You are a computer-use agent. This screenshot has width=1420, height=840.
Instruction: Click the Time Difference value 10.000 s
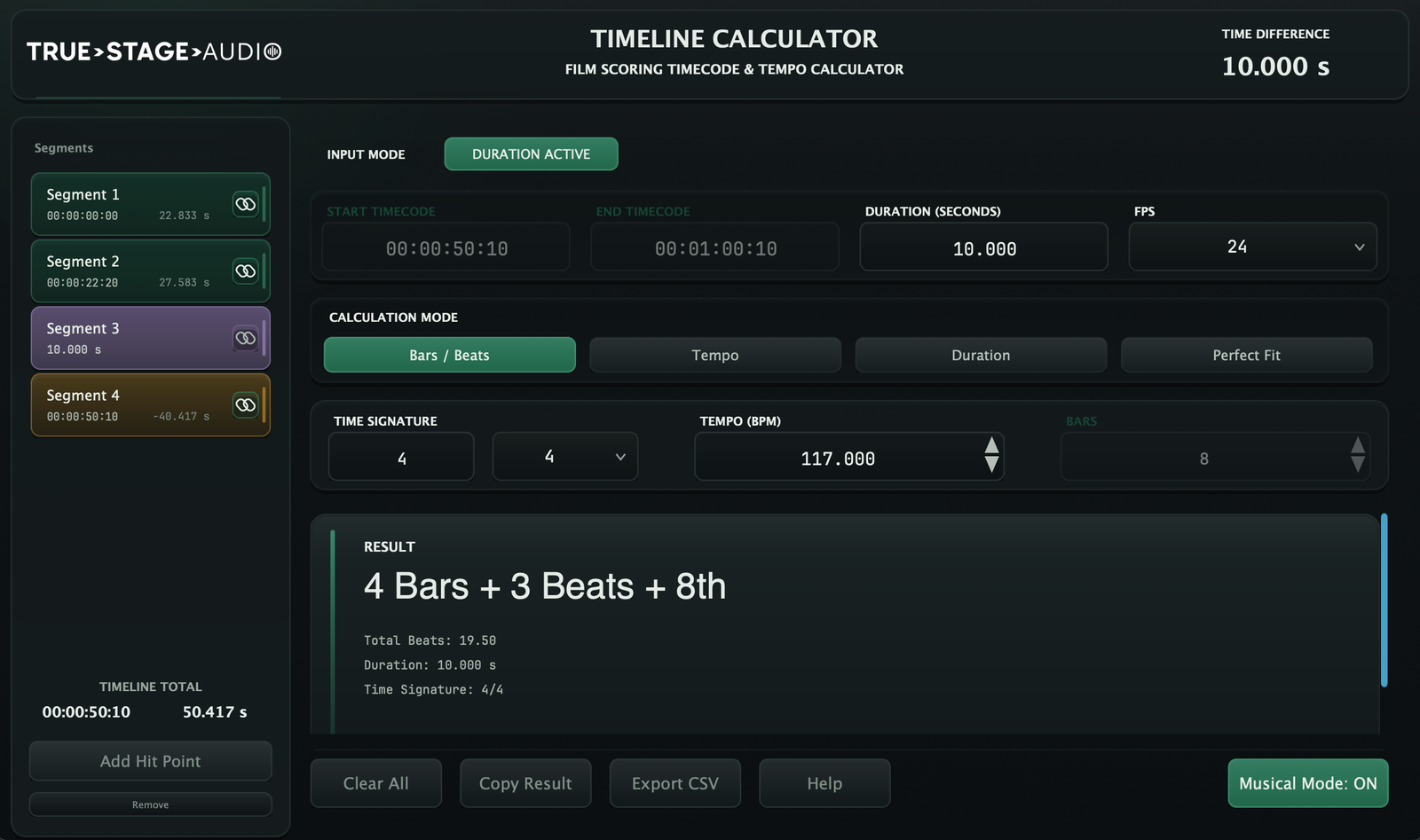coord(1275,67)
